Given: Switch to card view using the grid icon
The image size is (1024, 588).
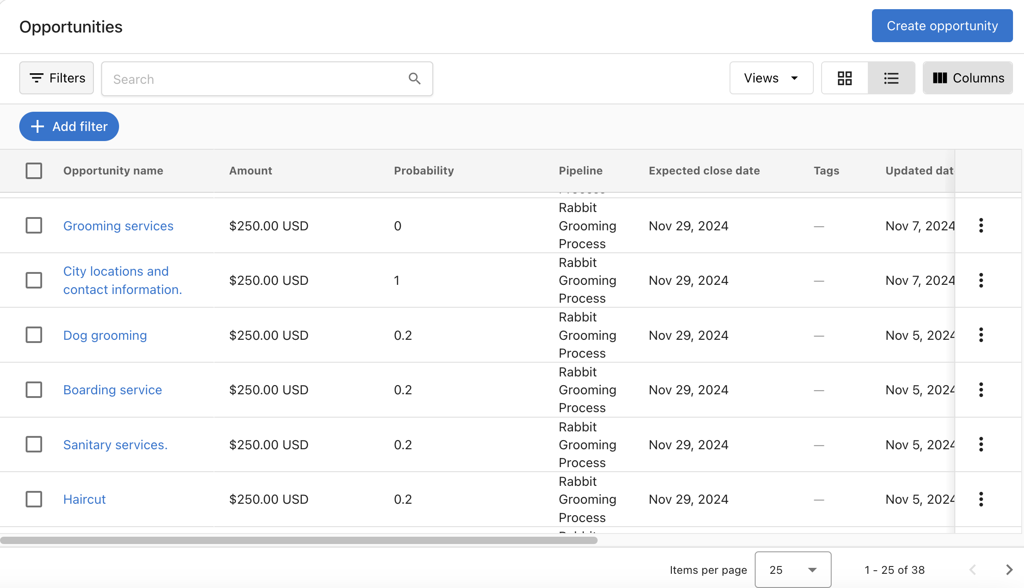Looking at the screenshot, I should click(x=845, y=77).
